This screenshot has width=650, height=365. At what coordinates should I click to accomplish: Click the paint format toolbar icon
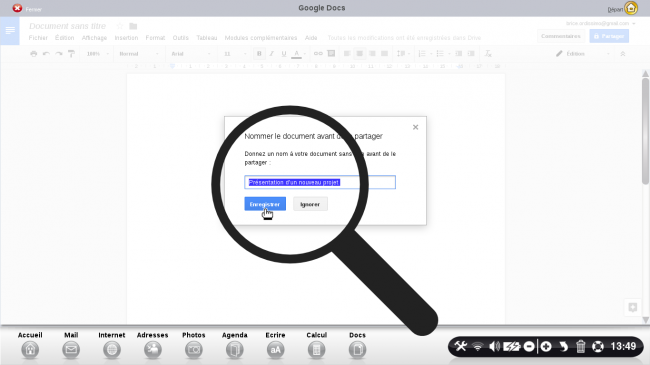click(71, 54)
